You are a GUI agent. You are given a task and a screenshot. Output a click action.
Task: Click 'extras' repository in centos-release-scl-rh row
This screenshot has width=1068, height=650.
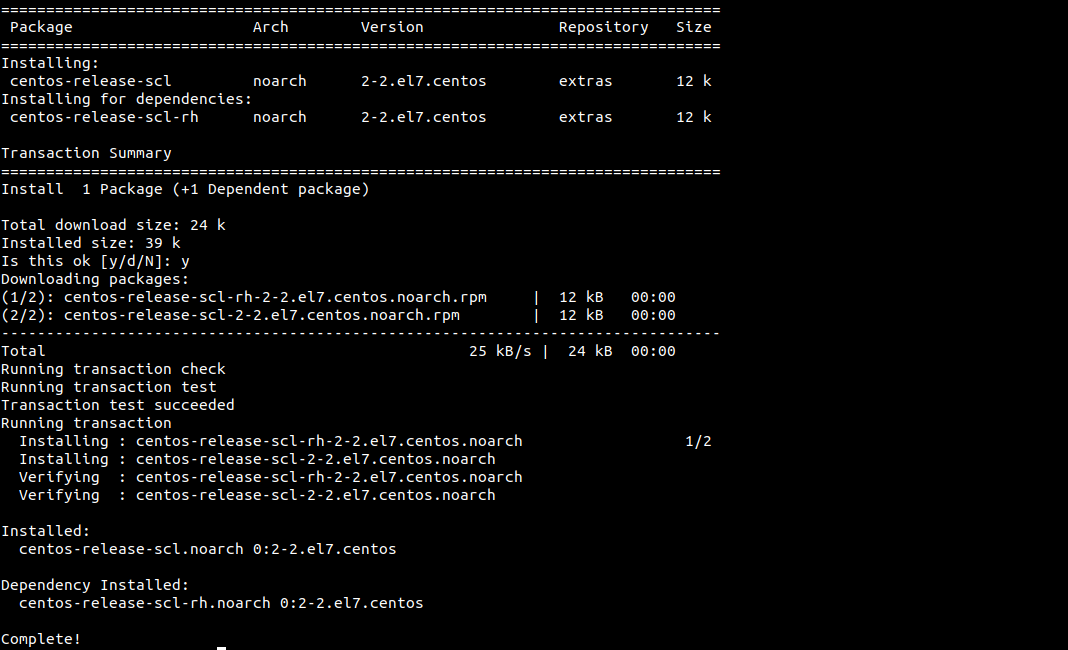pos(586,117)
